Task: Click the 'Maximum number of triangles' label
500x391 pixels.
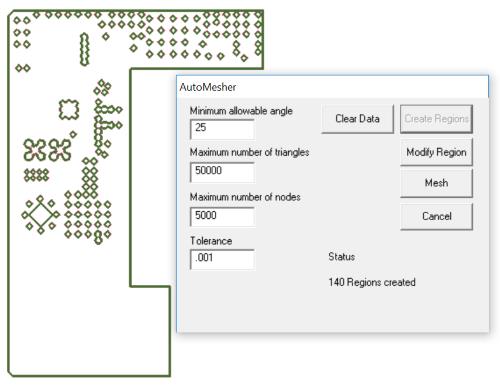Action: coord(249,152)
